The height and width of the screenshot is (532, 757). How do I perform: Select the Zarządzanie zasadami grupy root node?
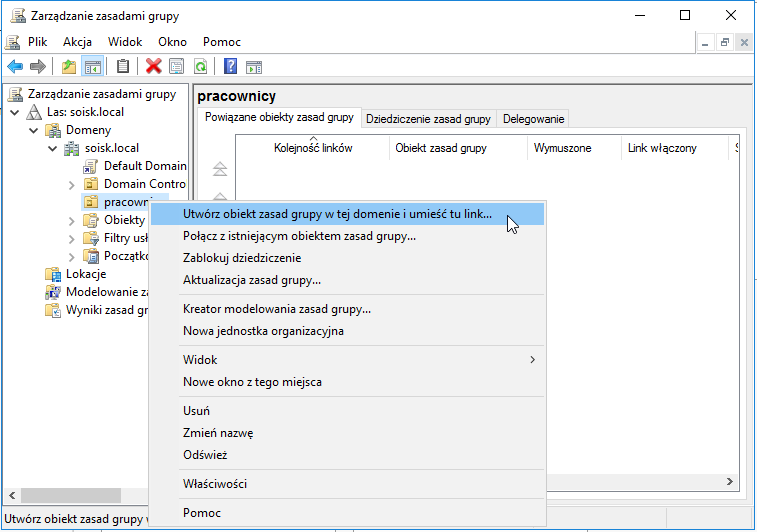tap(101, 94)
